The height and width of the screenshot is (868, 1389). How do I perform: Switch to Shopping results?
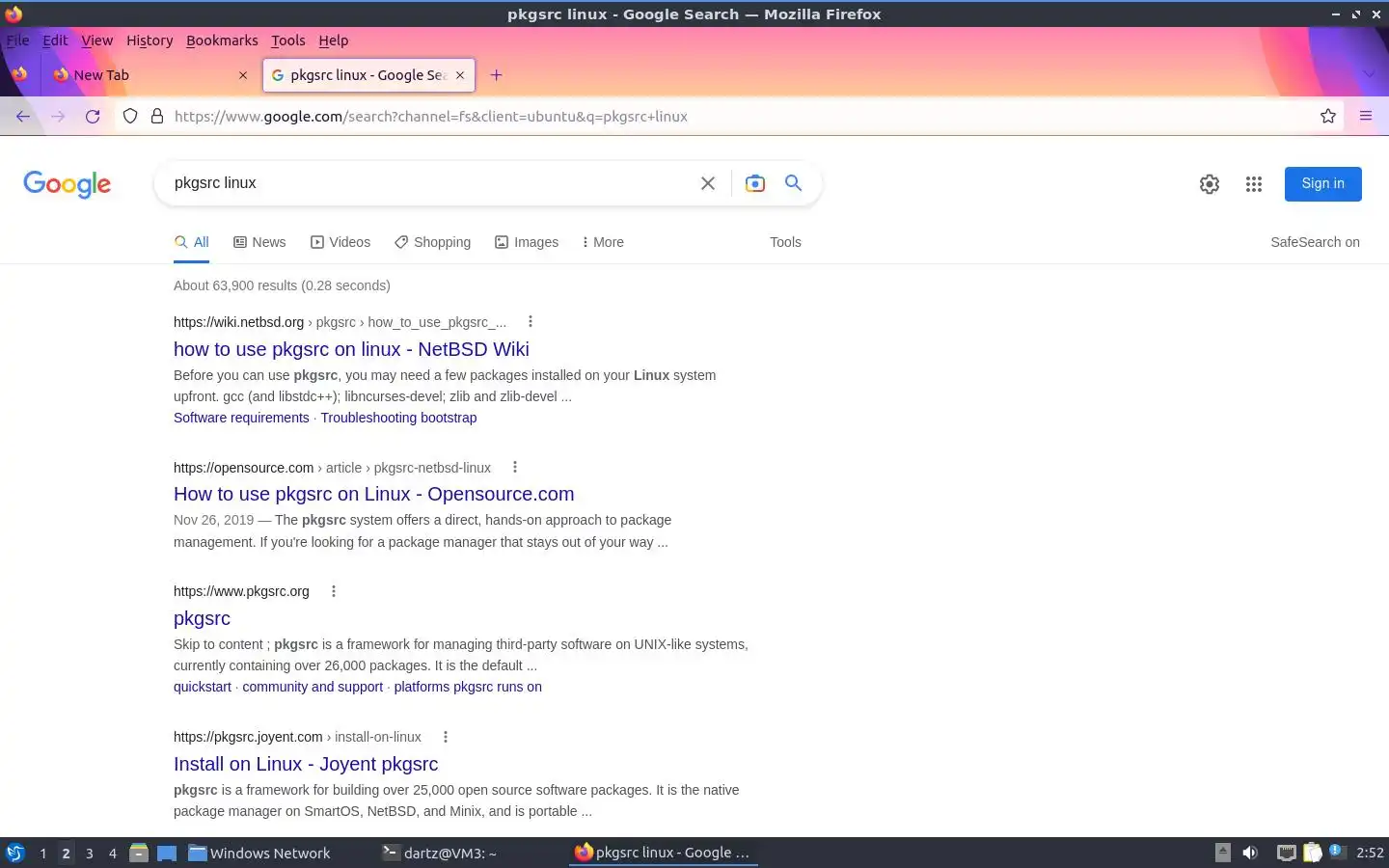point(432,242)
